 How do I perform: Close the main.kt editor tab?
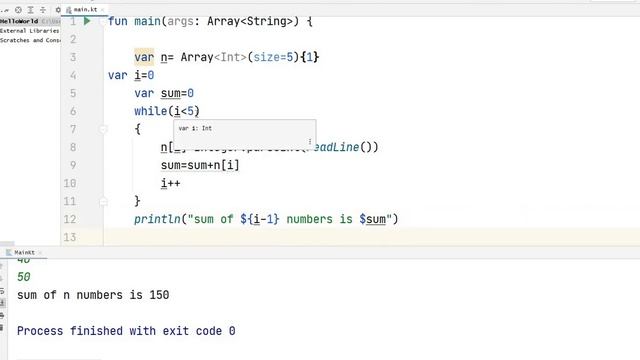(x=102, y=9)
